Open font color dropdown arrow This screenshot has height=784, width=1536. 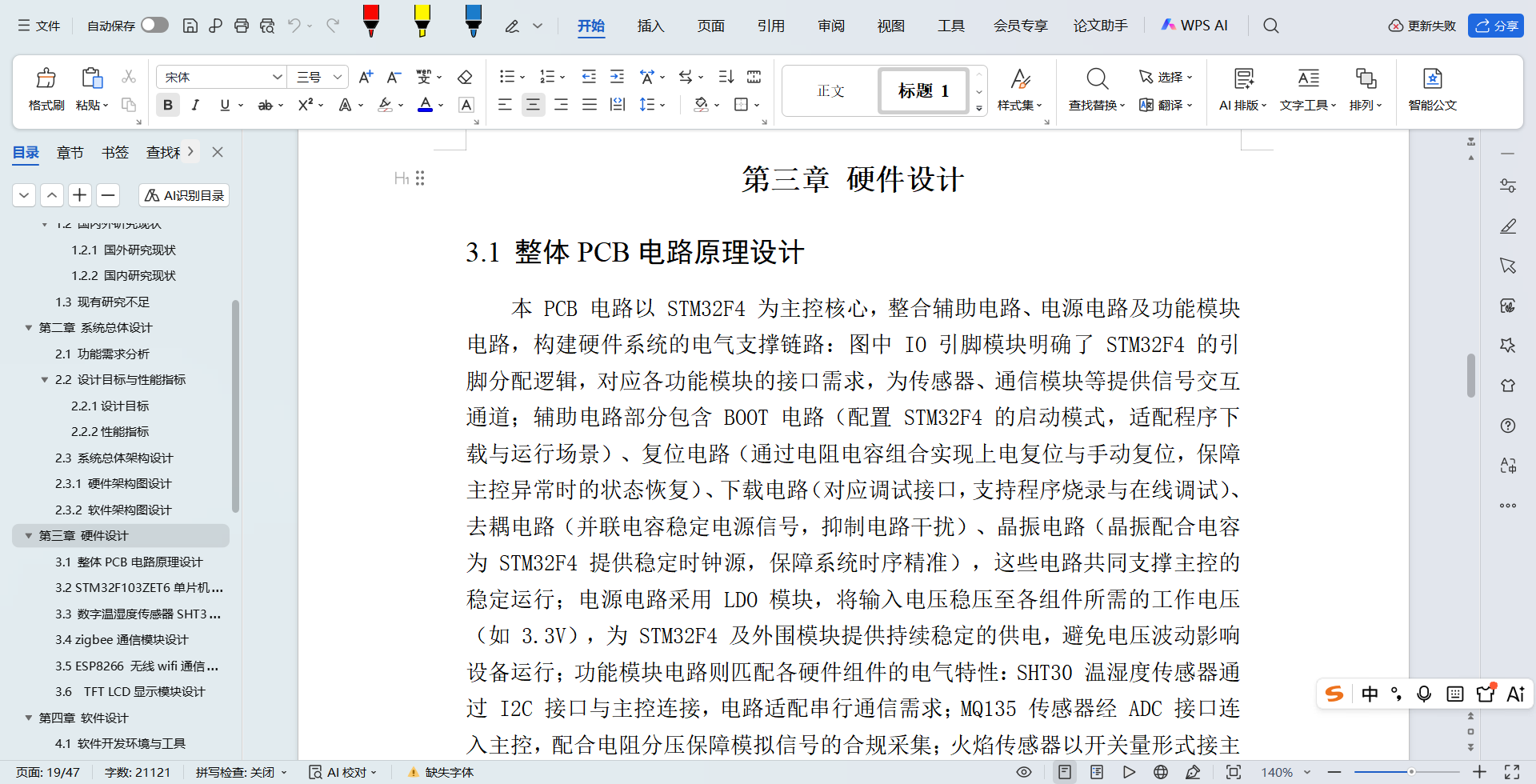tap(441, 105)
